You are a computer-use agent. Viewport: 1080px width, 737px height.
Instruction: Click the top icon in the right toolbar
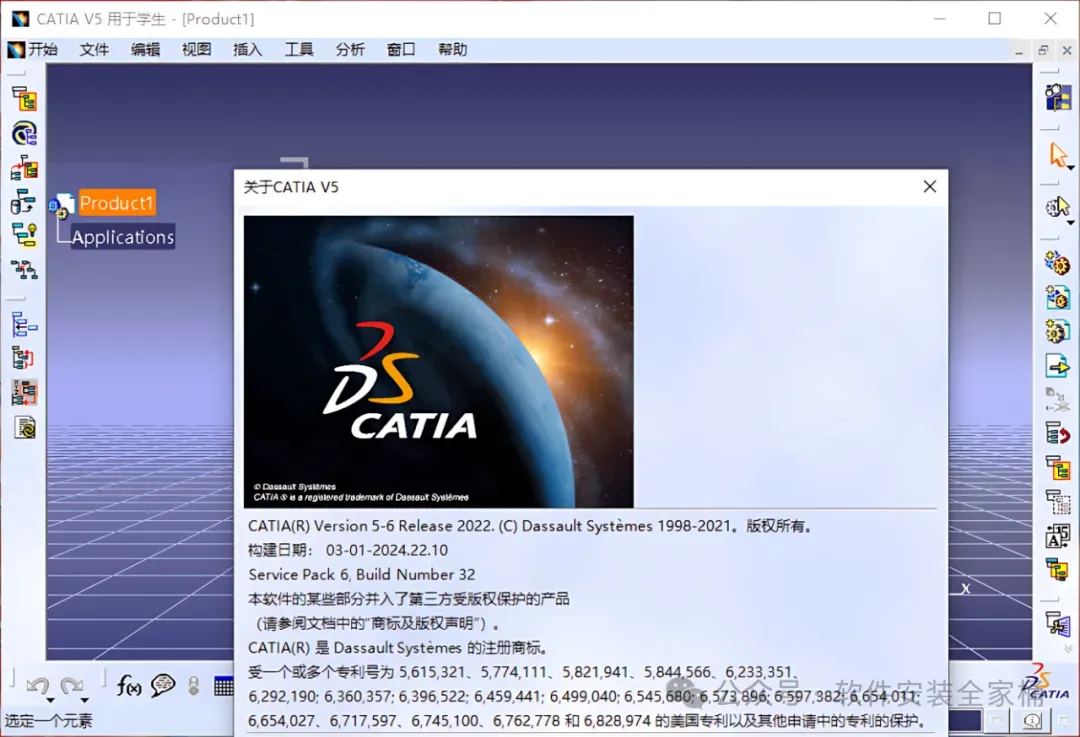tap(1057, 98)
